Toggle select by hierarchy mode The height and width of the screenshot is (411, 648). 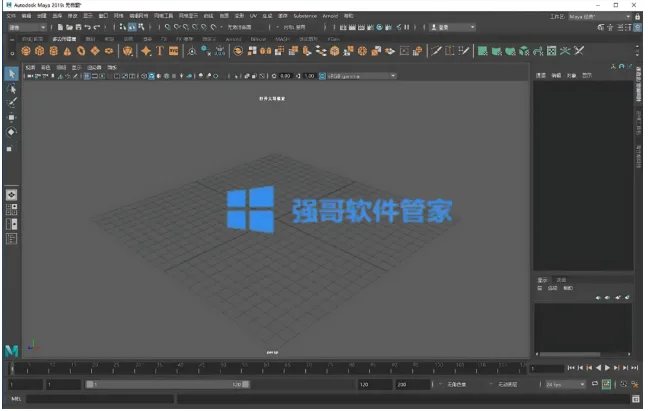[x=123, y=27]
